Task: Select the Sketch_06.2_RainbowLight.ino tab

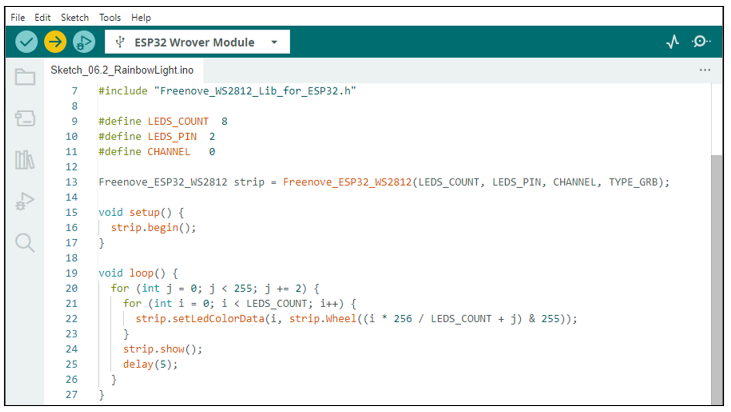Action: 122,70
